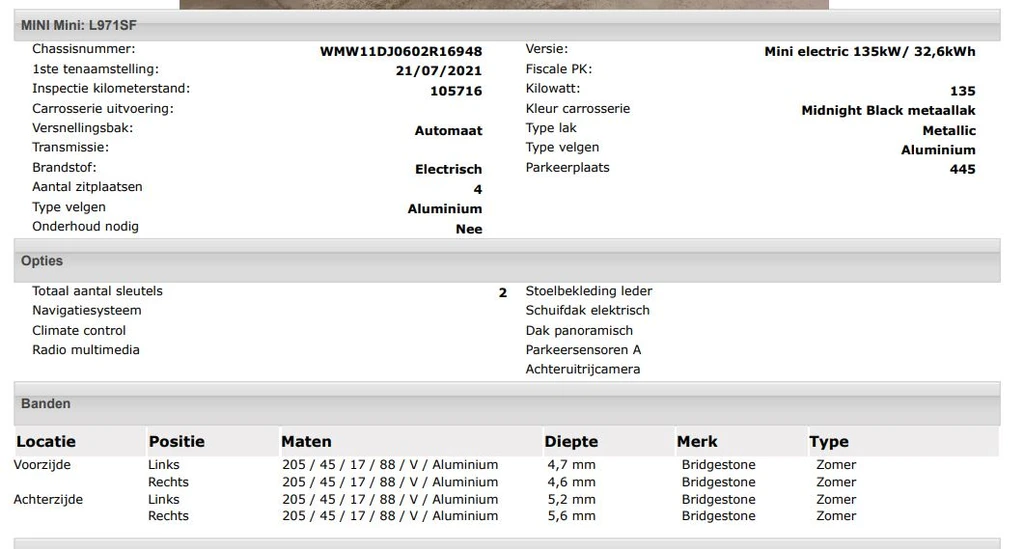Click the 'Dak panoramisch' option
The image size is (1024, 549).
[579, 330]
